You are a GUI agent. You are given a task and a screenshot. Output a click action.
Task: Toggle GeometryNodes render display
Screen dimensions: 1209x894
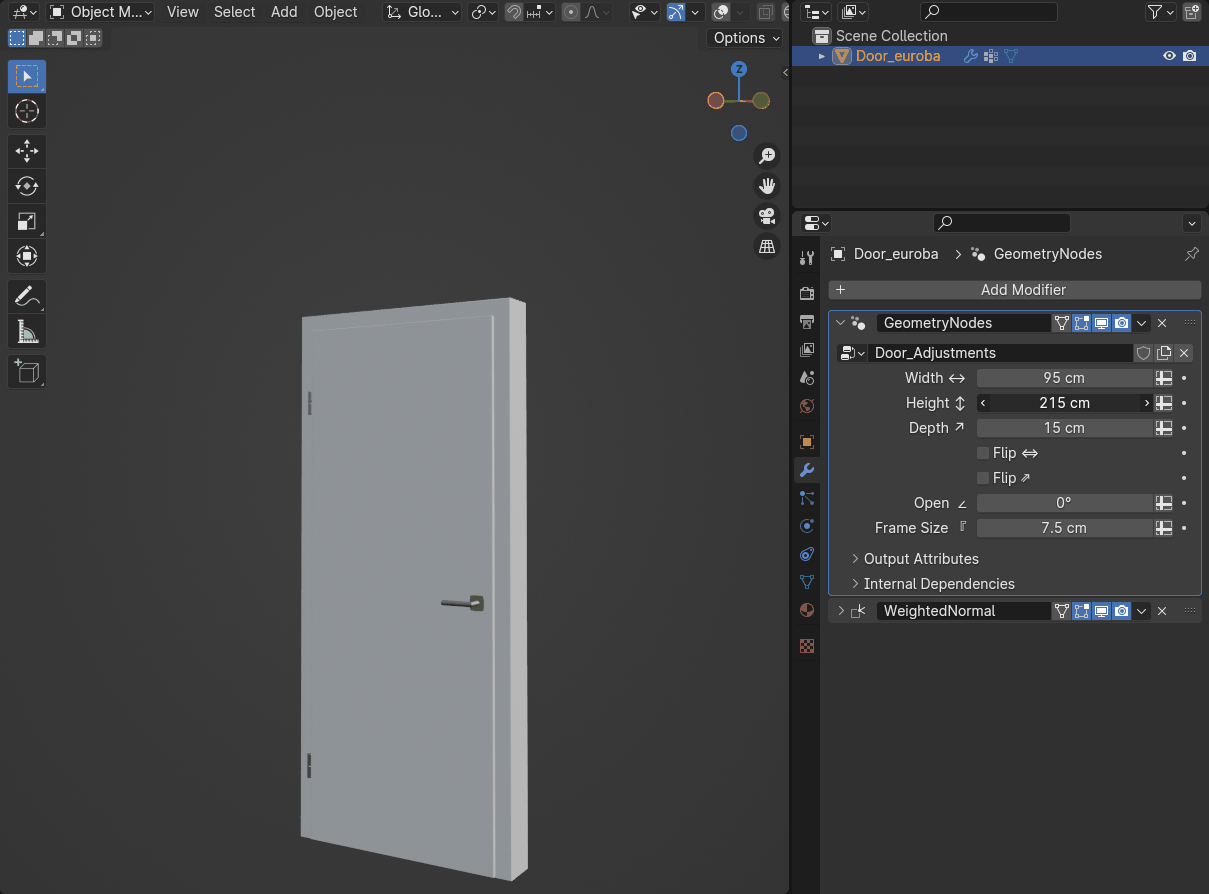point(1122,323)
